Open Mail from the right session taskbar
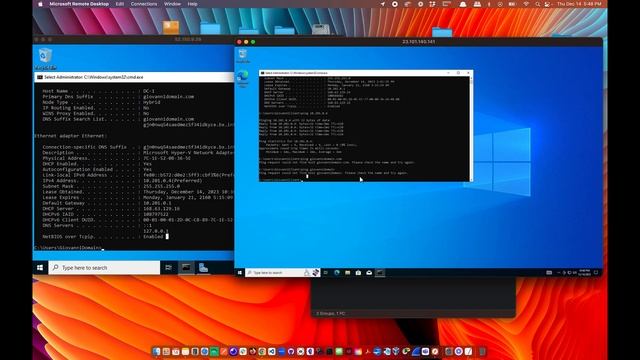Image resolution: width=640 pixels, height=360 pixels. tap(369, 273)
